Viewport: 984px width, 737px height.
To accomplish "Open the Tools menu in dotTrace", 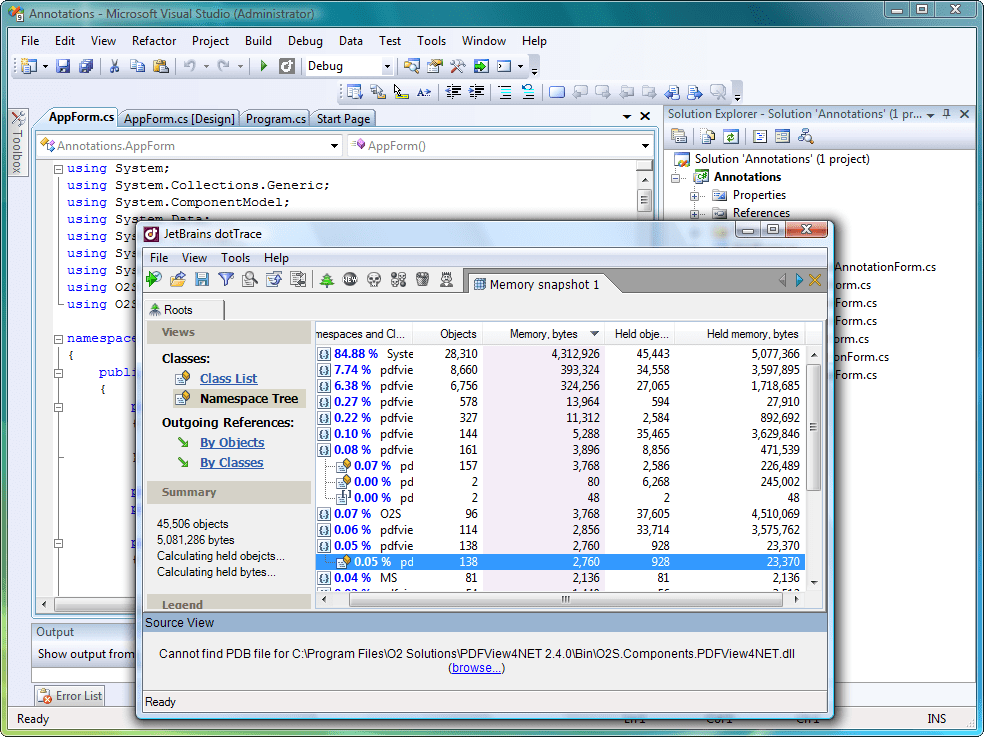I will click(235, 258).
